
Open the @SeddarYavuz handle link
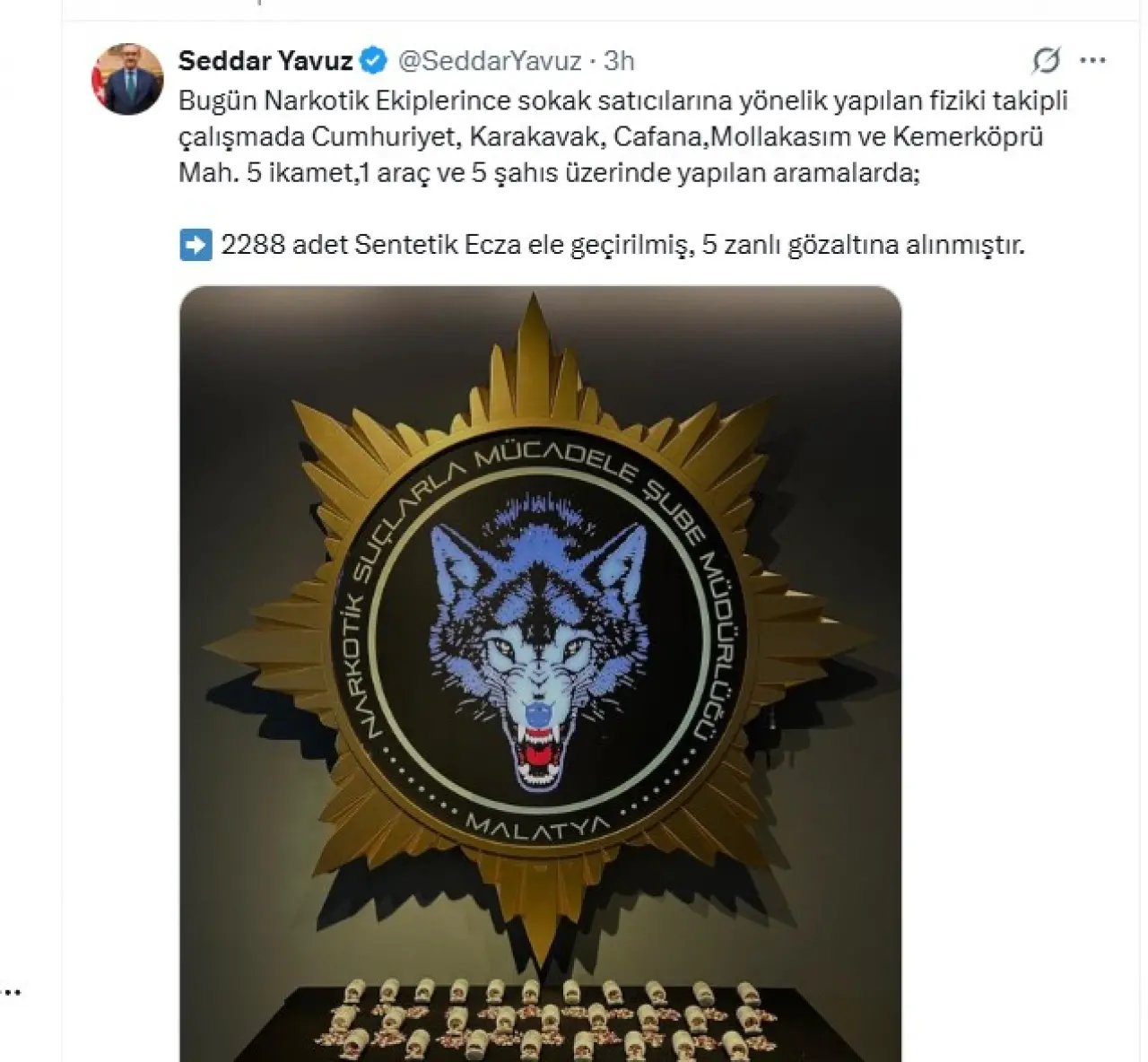tap(489, 60)
